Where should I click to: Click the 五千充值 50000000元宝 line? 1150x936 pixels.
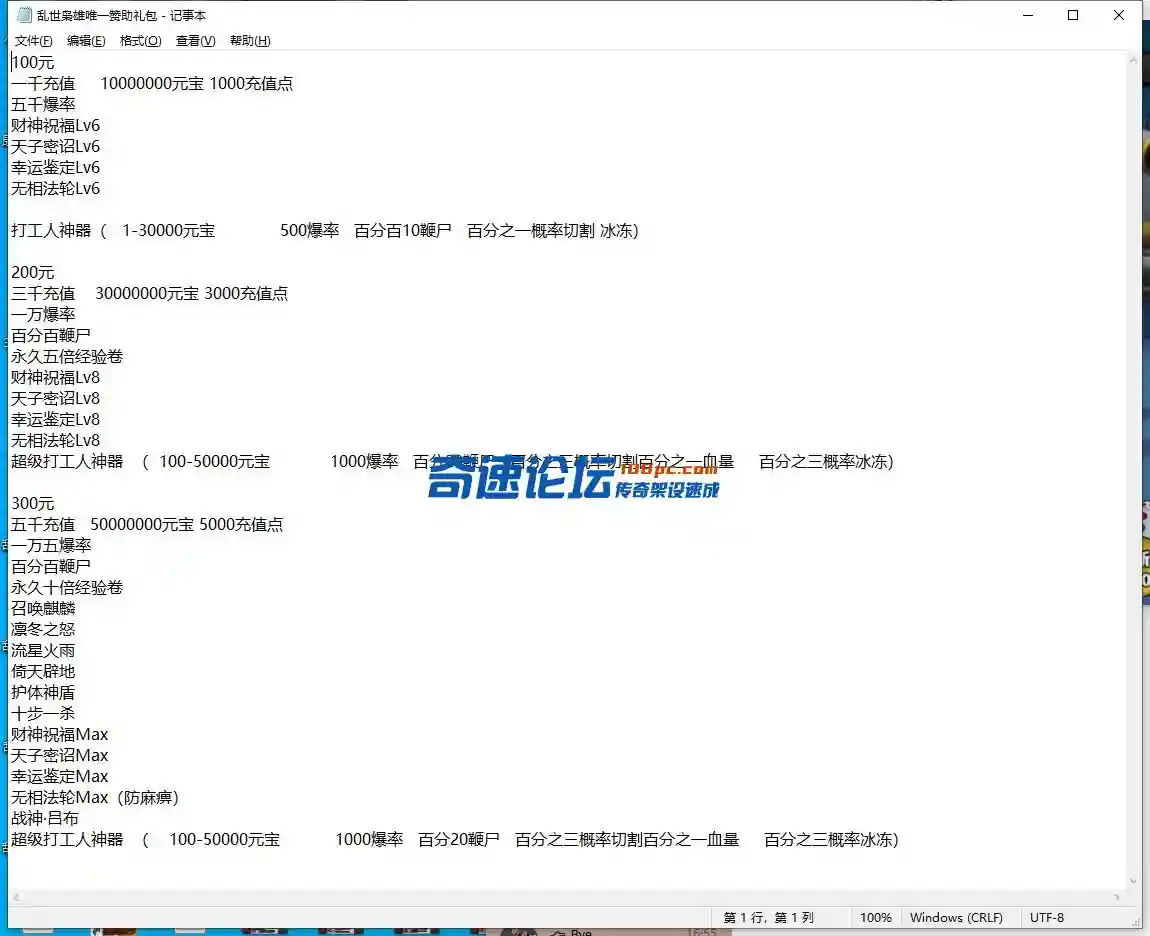[147, 524]
